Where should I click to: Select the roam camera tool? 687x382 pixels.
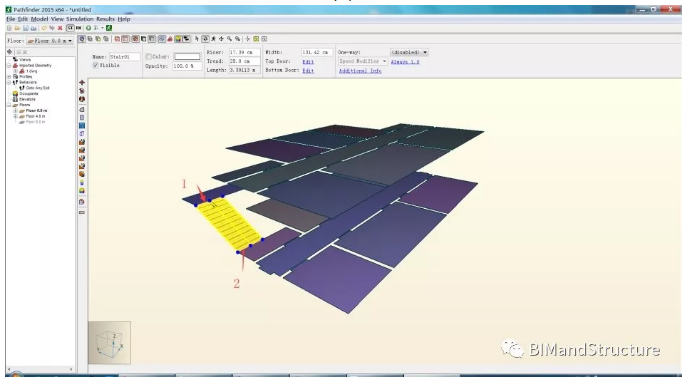213,39
